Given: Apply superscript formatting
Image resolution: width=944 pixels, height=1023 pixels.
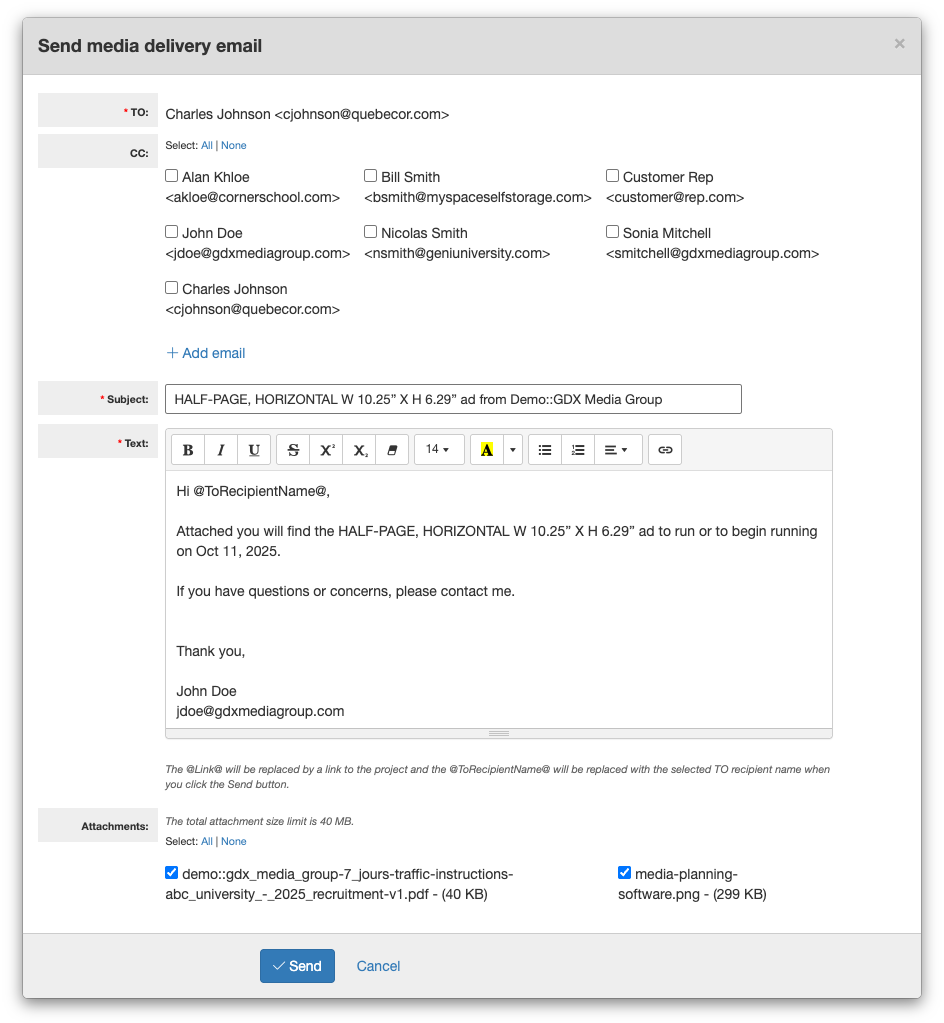Looking at the screenshot, I should [x=326, y=450].
